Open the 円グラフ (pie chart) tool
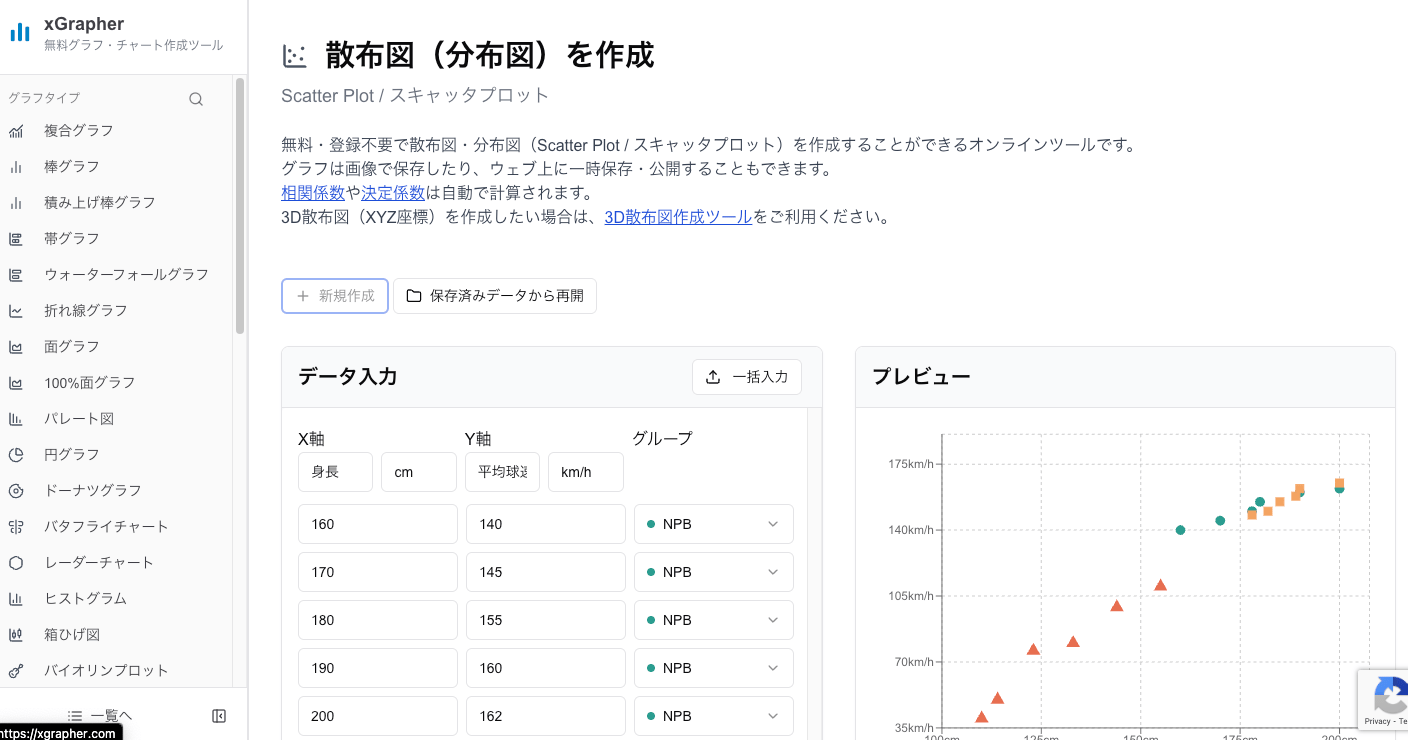The width and height of the screenshot is (1408, 740). (73, 454)
